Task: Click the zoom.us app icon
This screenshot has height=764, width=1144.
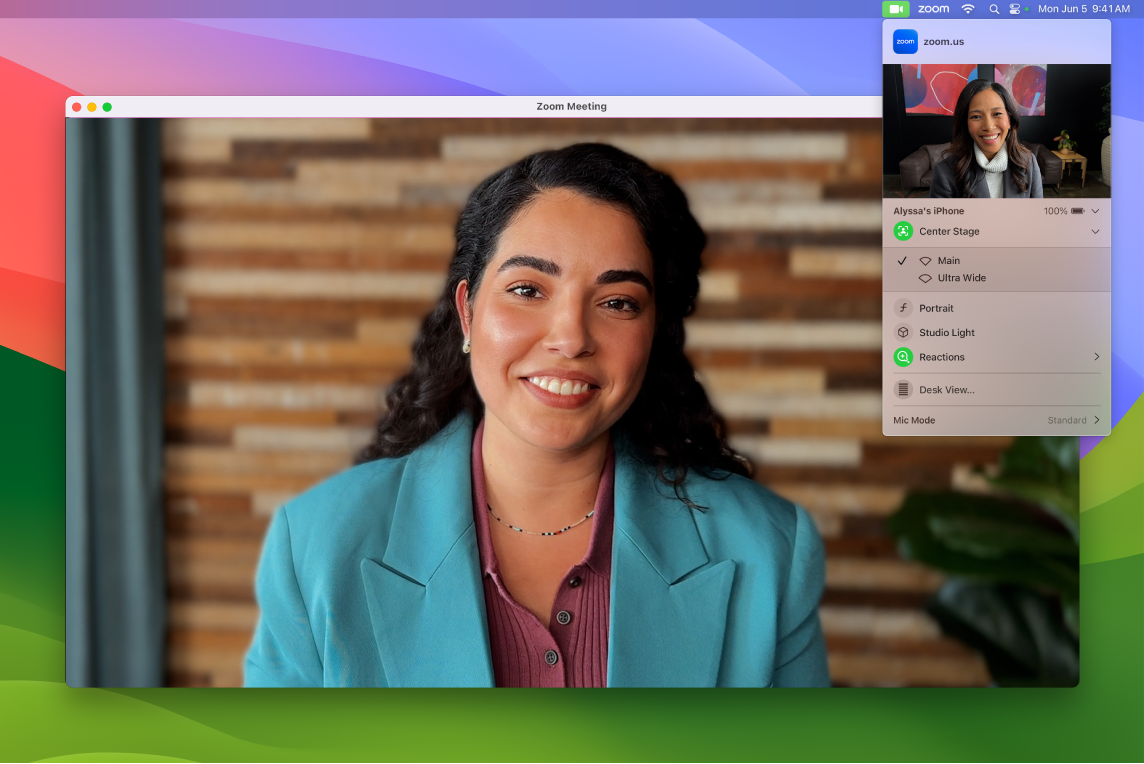Action: [904, 41]
